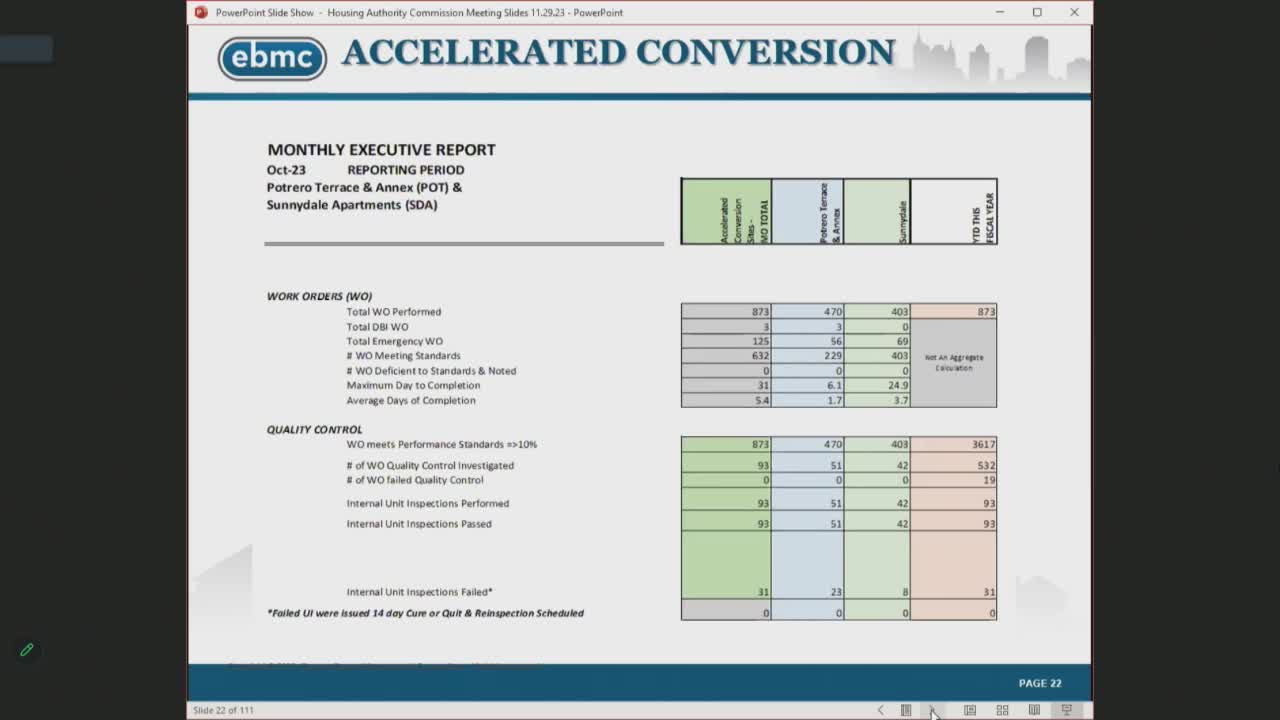Click "Potrero Terrace & Annex (POT) &" subtitle line
Image resolution: width=1280 pixels, height=720 pixels.
tap(364, 187)
